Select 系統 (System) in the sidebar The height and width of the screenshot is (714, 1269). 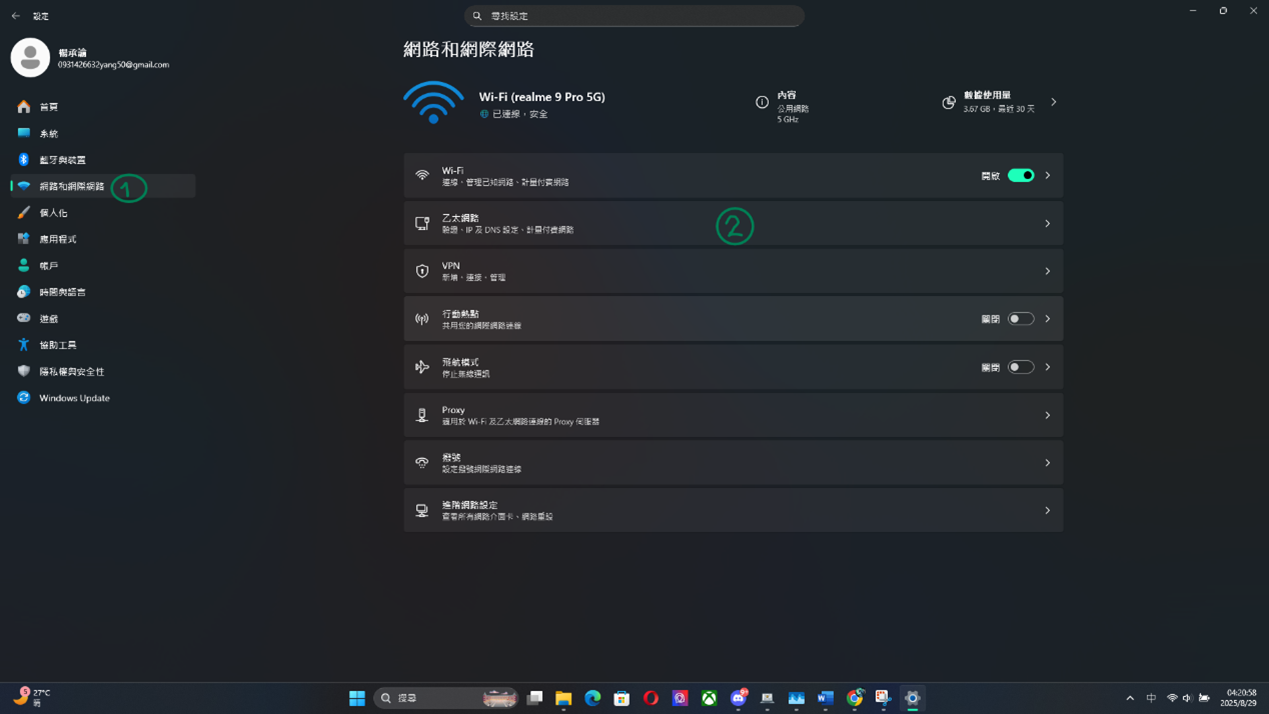coord(48,134)
